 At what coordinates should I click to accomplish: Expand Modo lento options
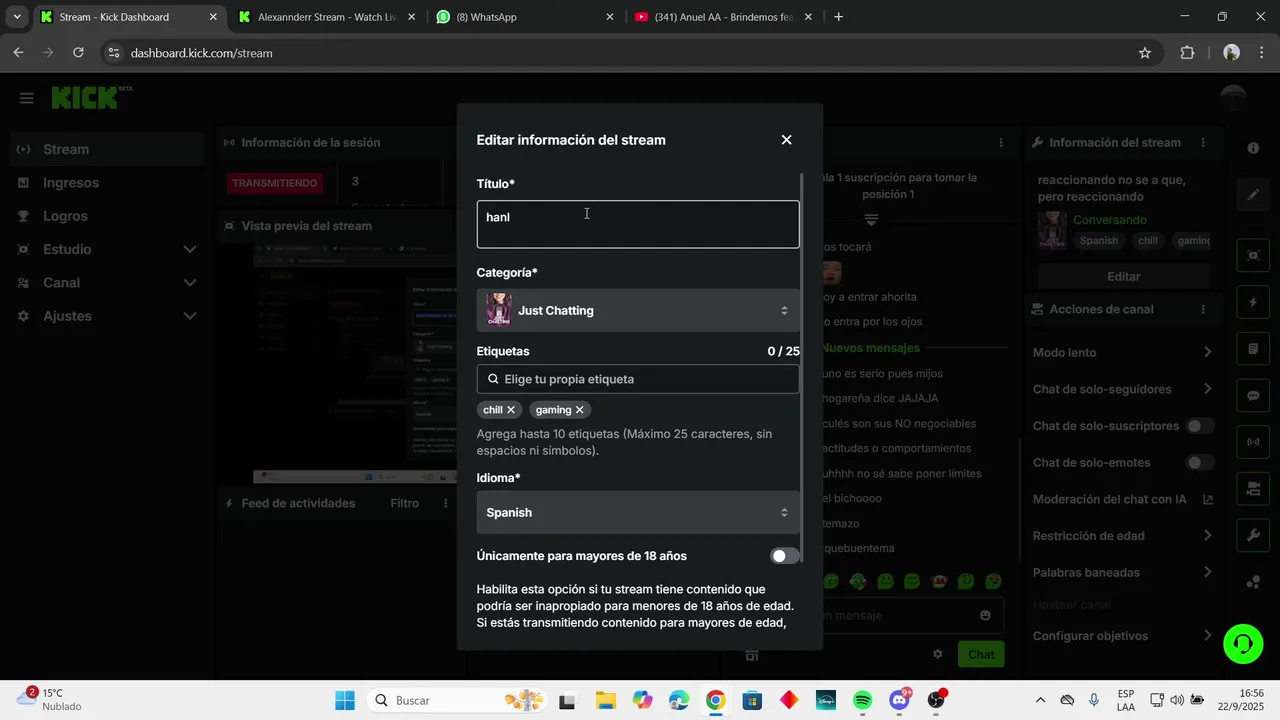1207,352
